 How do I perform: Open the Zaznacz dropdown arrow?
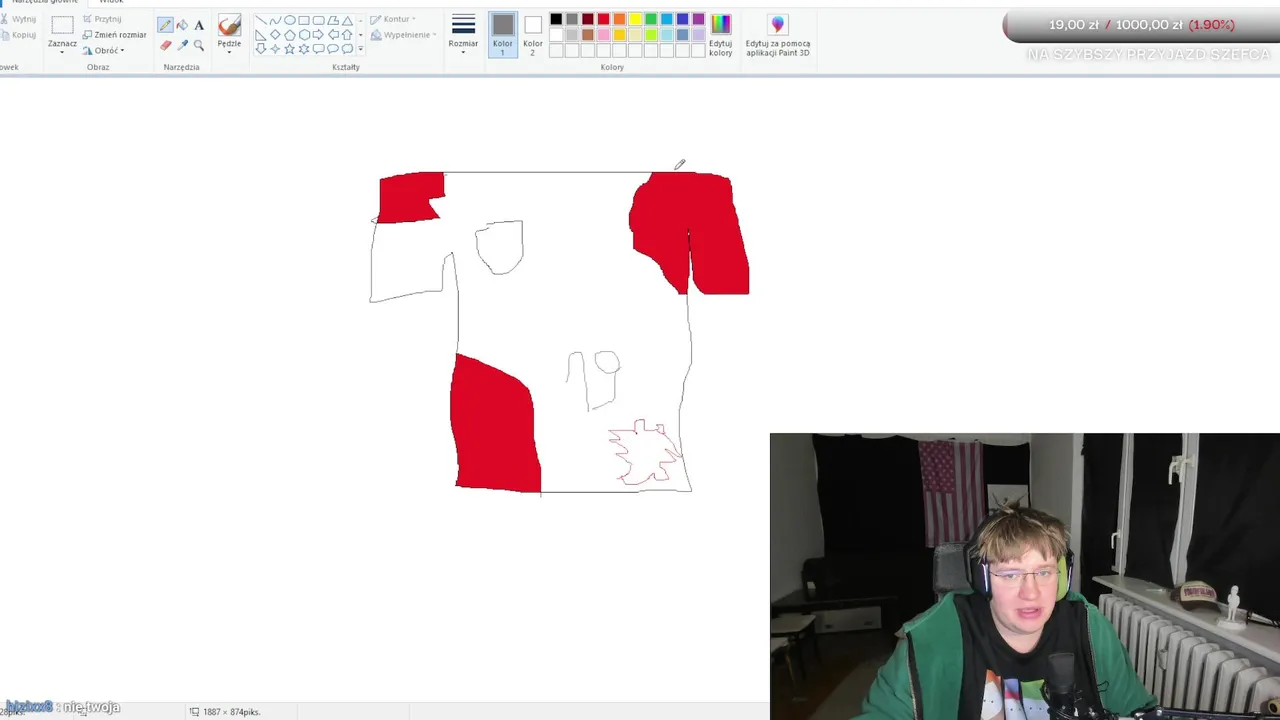coord(62,52)
